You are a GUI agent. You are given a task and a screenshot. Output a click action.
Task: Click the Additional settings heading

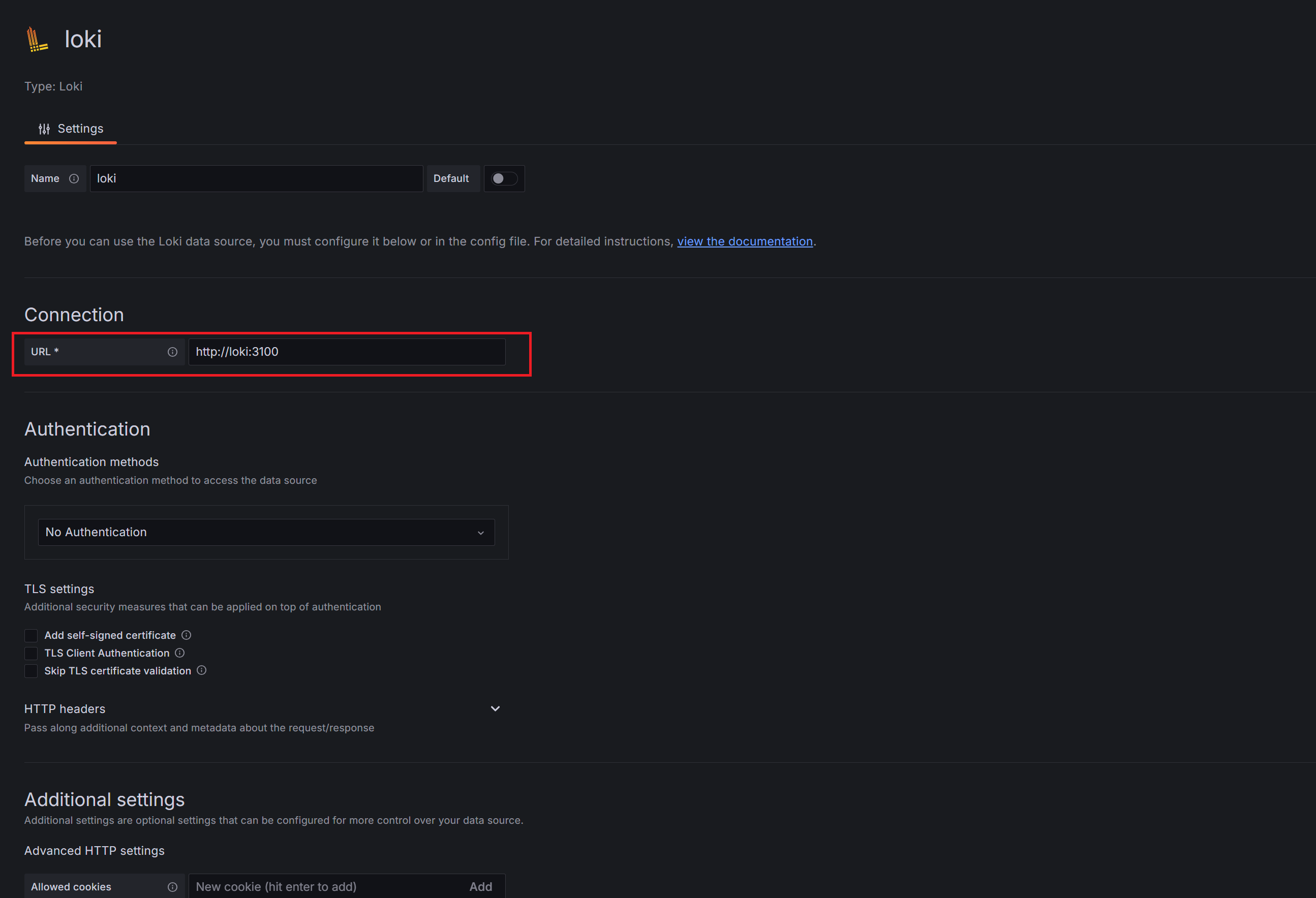click(105, 799)
